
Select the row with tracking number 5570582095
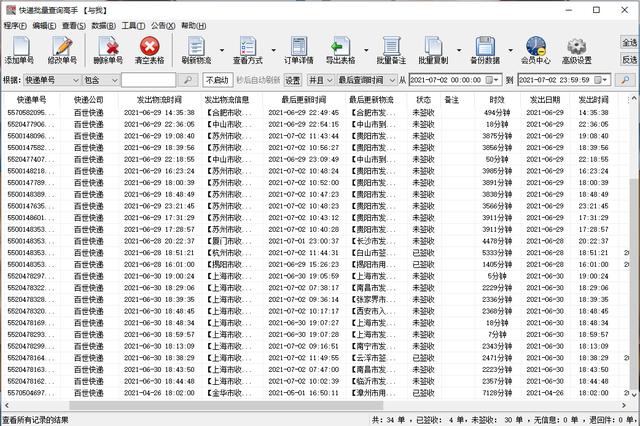click(317, 112)
